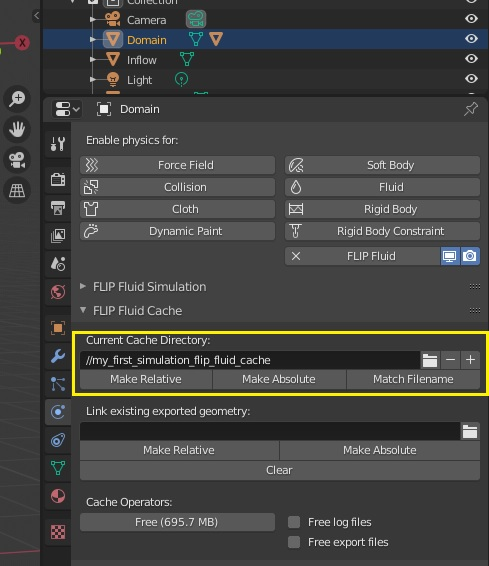Click the camera data icon beside Camera
Viewport: 489px width, 566px height.
click(196, 19)
